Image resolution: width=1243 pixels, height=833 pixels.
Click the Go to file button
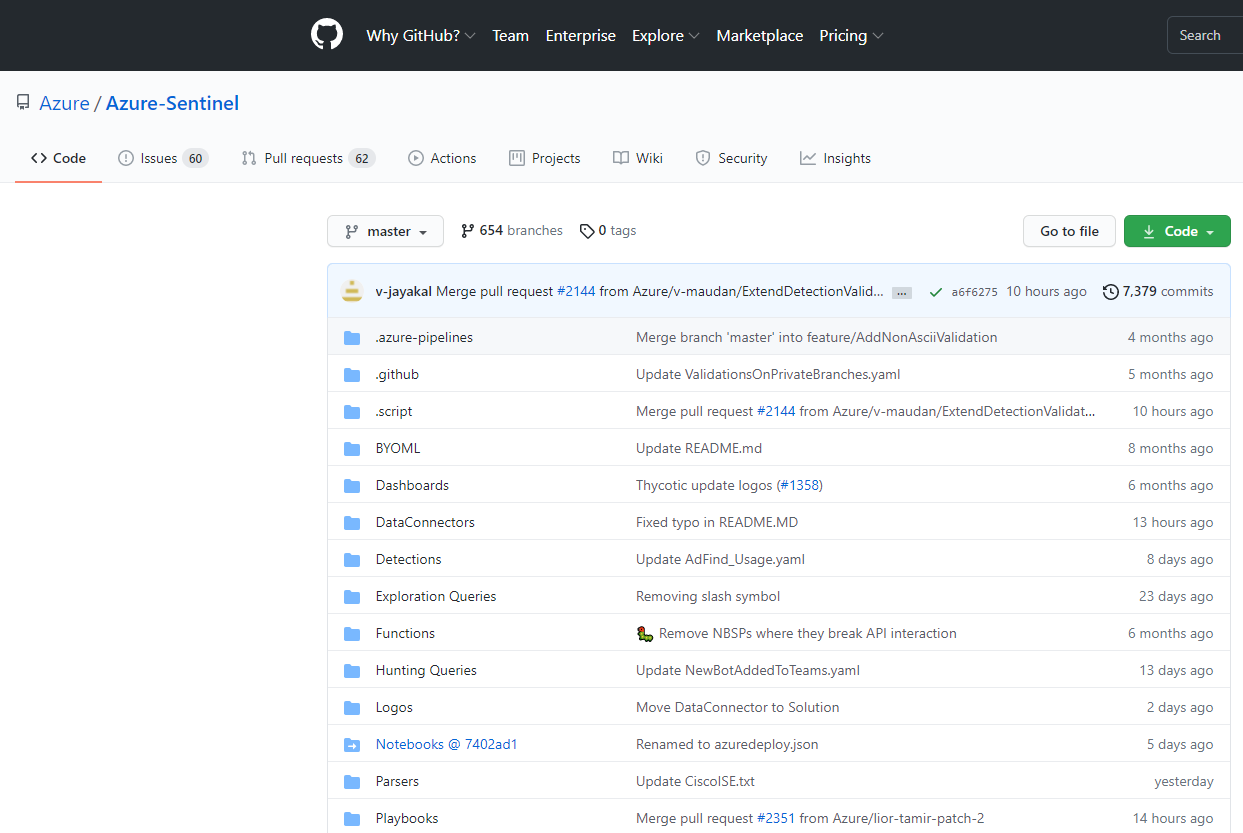tap(1069, 231)
